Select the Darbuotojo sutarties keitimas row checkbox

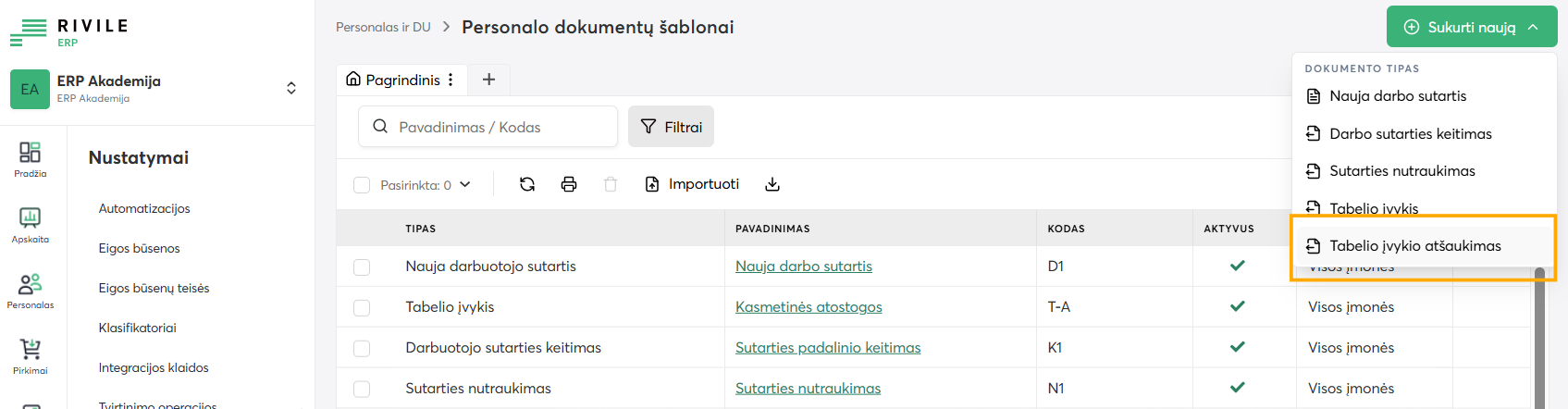click(x=362, y=348)
